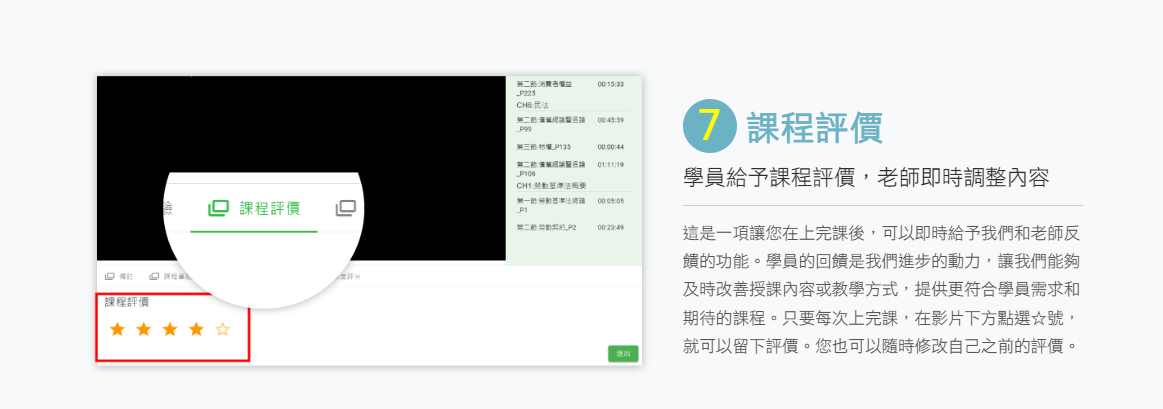Click the 課程評價 label above the stars
Screen dimensions: 1163x409
[126, 302]
